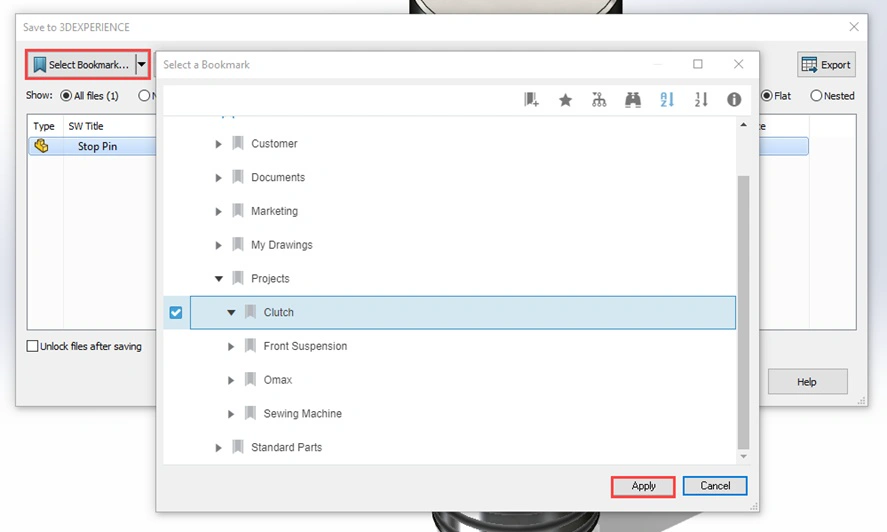Select the Marketing tree item label
Viewport: 887px width, 532px height.
274,211
